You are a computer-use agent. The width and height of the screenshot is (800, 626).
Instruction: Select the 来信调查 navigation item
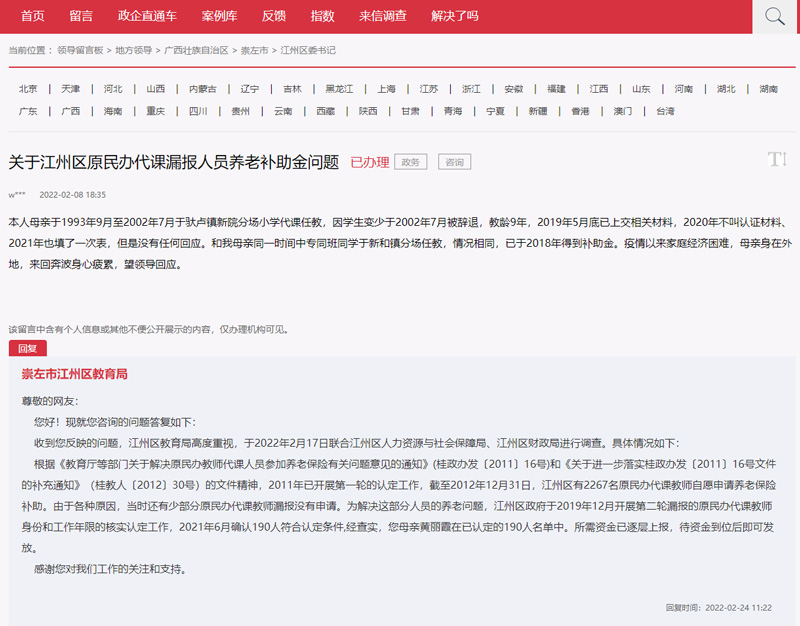383,16
